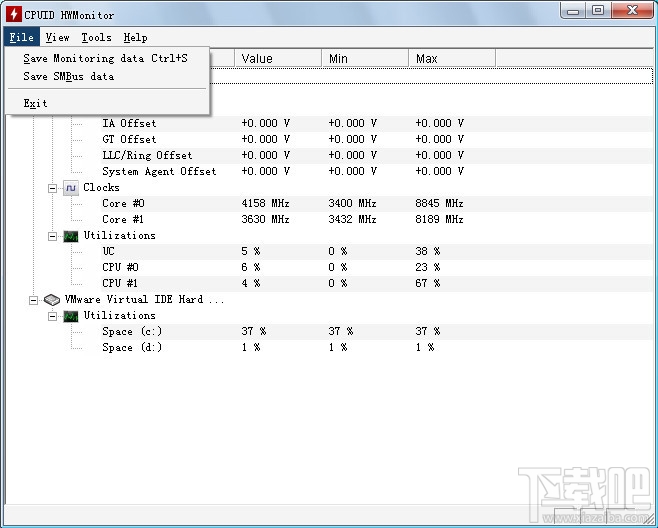Click the 4 % CPU #1 value
This screenshot has width=658, height=528.
(x=251, y=283)
